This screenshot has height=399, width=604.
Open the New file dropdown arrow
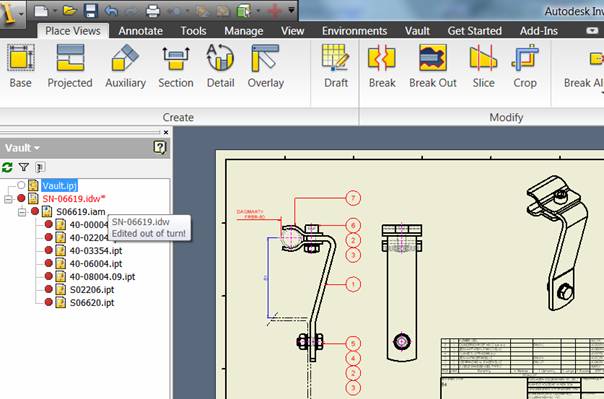tap(54, 11)
